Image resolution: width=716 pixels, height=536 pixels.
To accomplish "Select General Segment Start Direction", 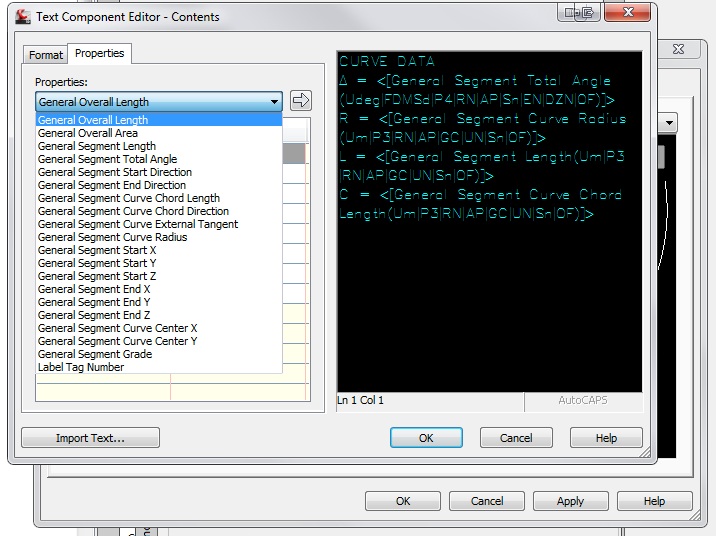I will coord(158,172).
